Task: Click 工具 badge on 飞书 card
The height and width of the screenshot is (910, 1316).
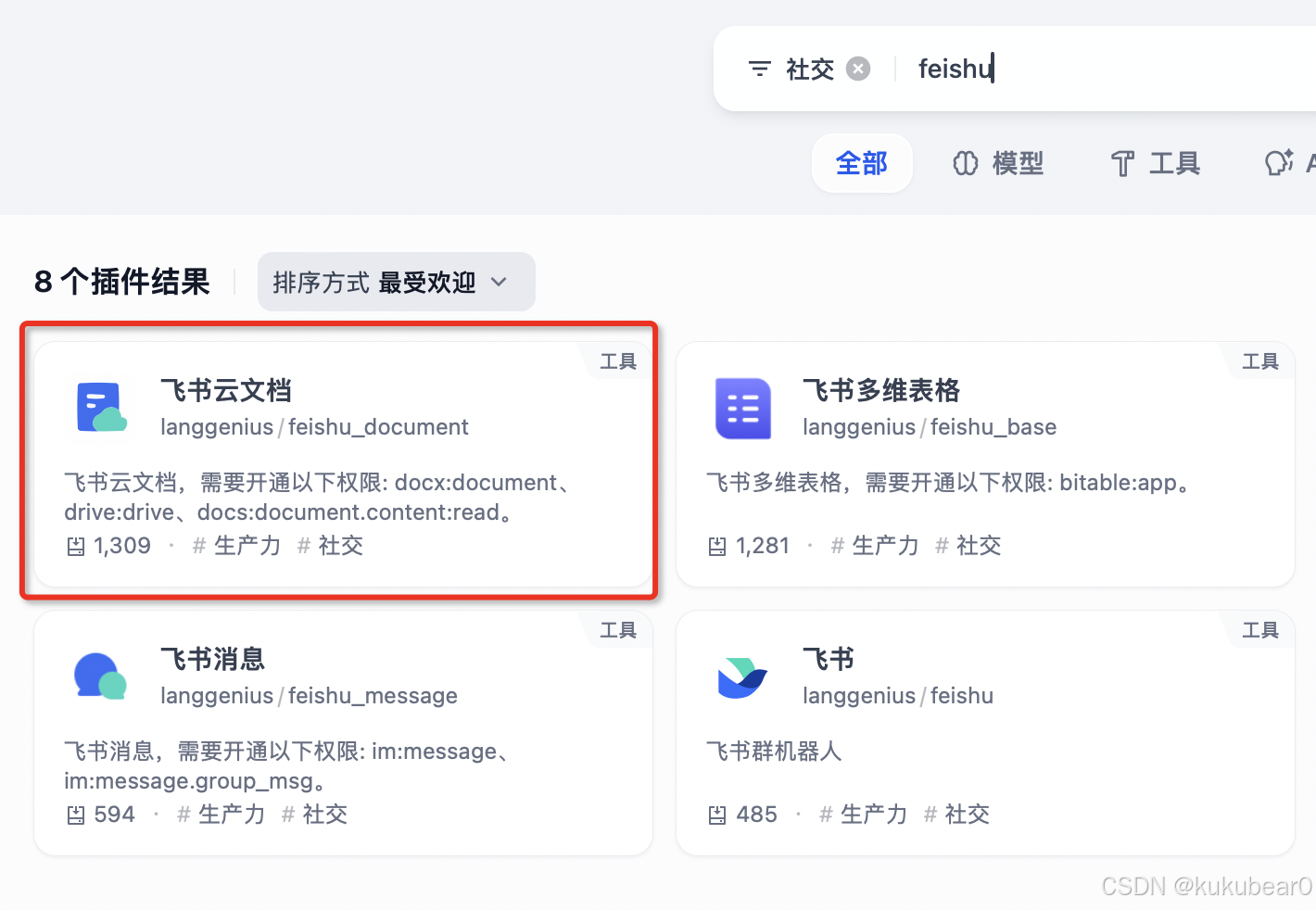Action: click(1260, 630)
